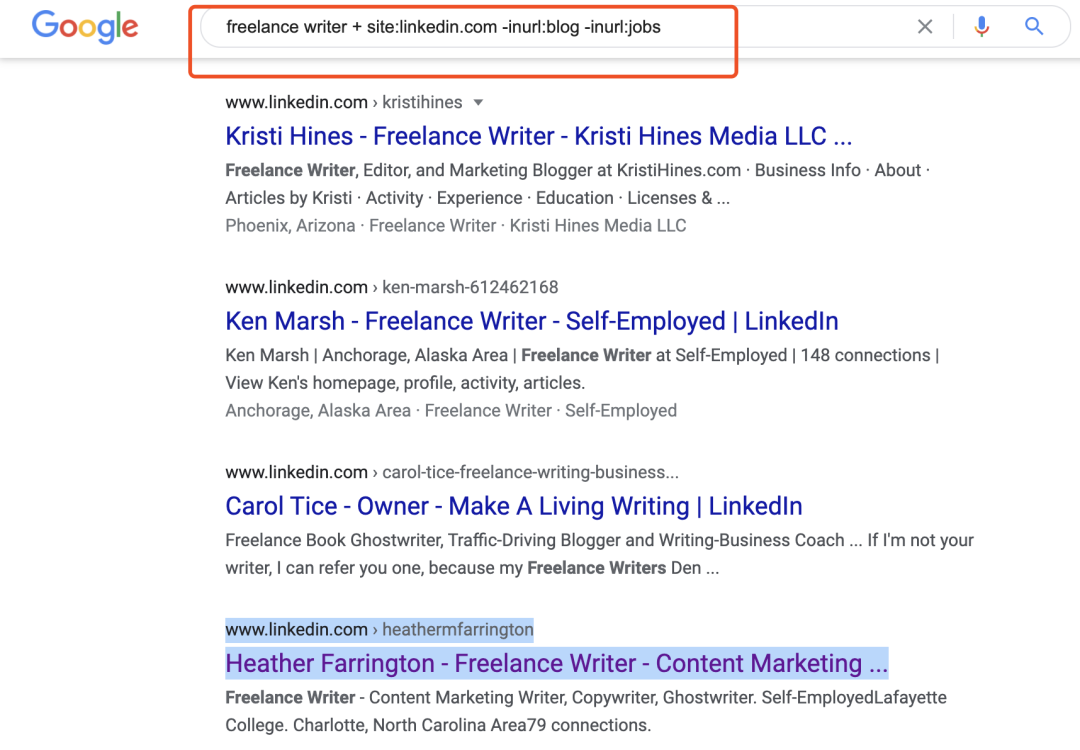This screenshot has height=750, width=1080.
Task: Click the ken-marsh-612462168 URL breadcrumb
Action: (470, 287)
